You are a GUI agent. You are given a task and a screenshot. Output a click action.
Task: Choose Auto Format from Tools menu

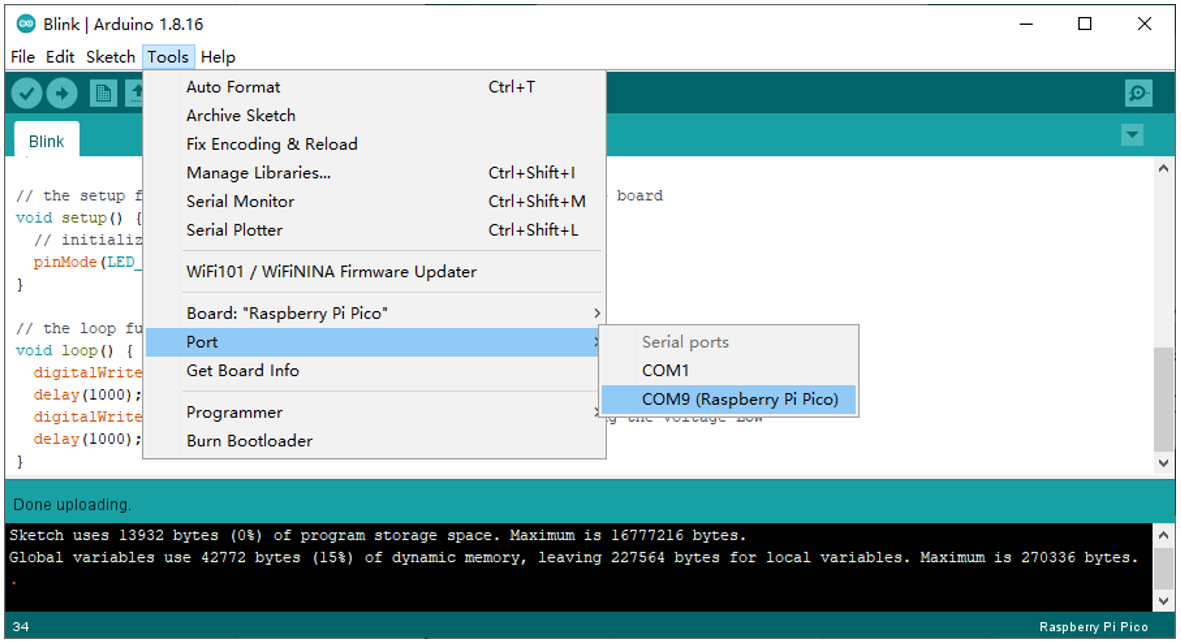pos(375,87)
